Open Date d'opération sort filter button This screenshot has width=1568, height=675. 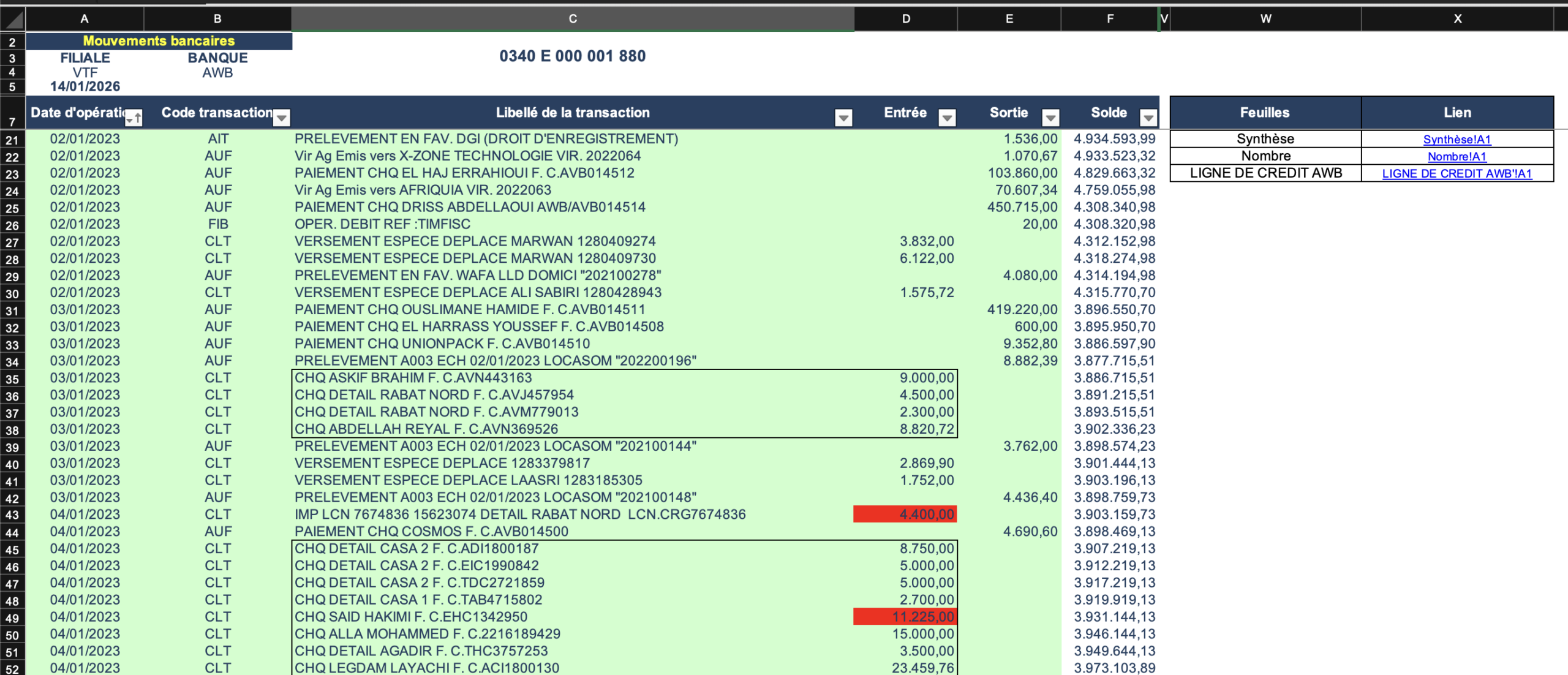[x=134, y=118]
